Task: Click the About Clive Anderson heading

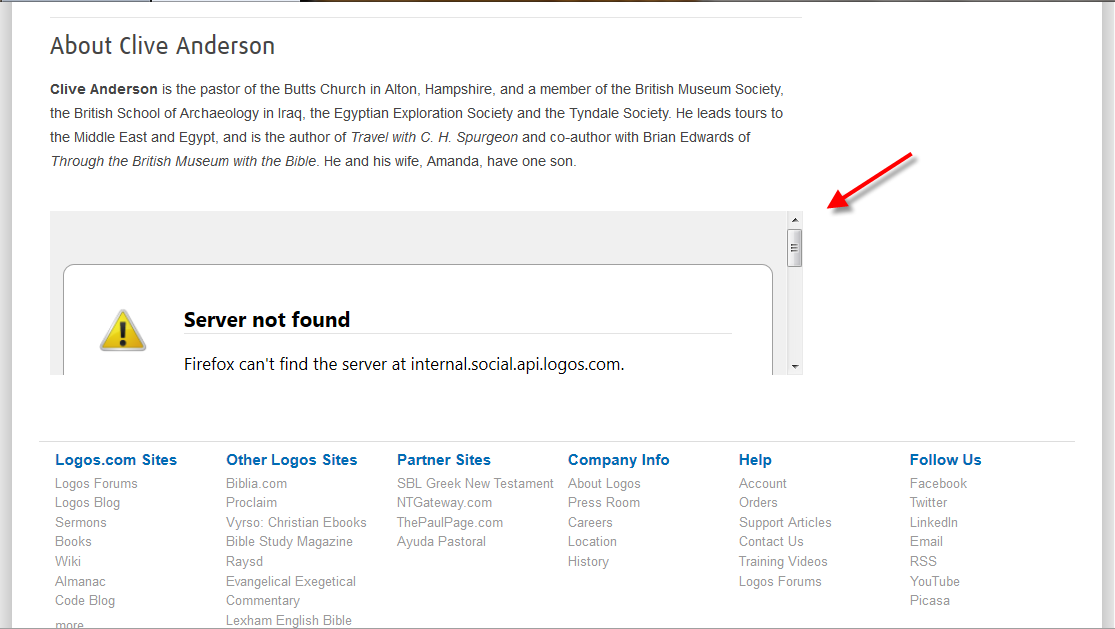Action: tap(162, 45)
